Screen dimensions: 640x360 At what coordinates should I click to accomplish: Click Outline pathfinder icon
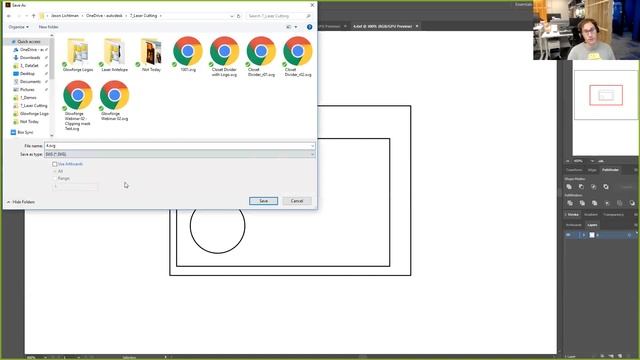pyautogui.click(x=620, y=203)
